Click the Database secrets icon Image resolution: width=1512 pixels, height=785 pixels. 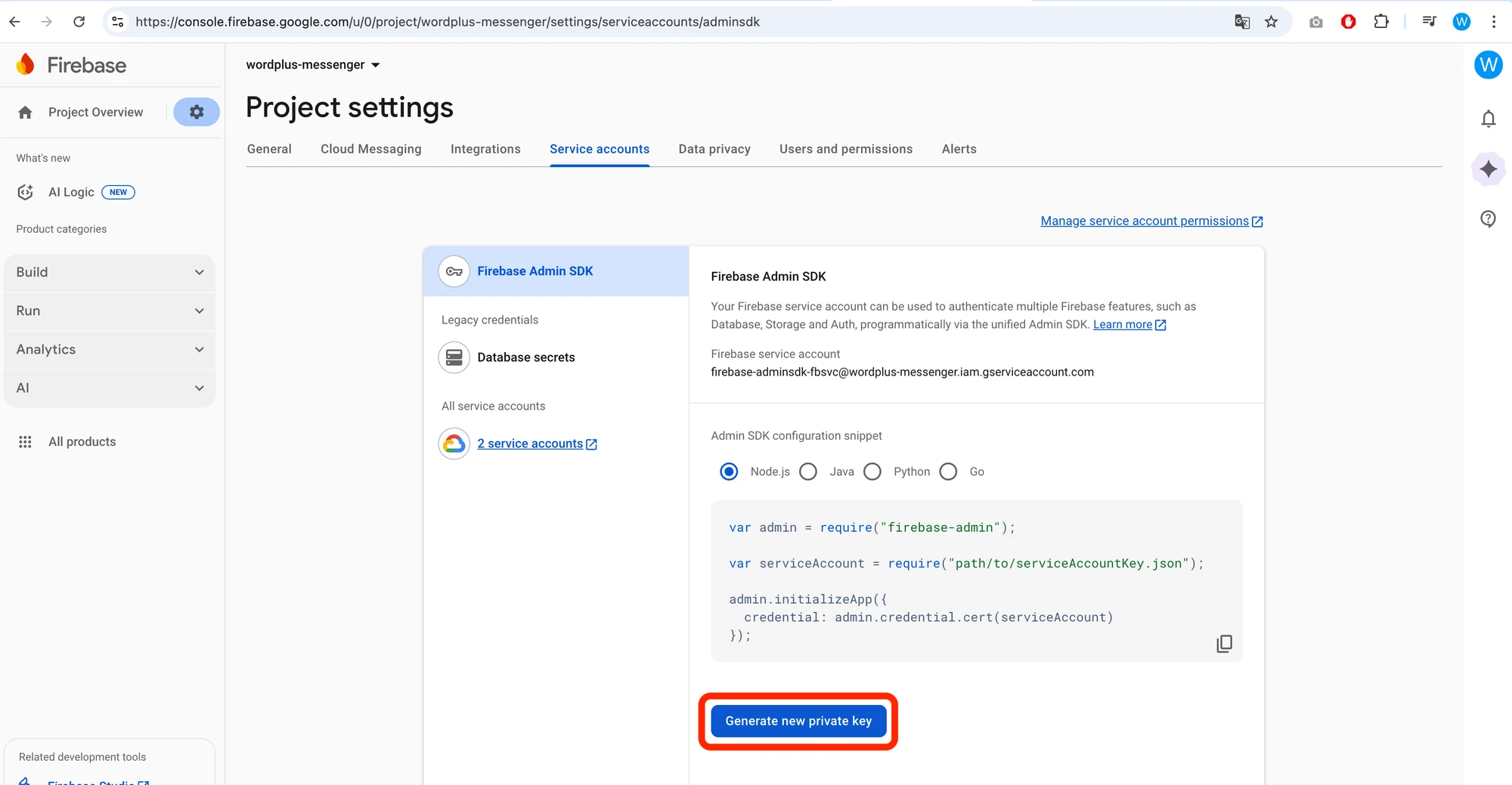454,357
